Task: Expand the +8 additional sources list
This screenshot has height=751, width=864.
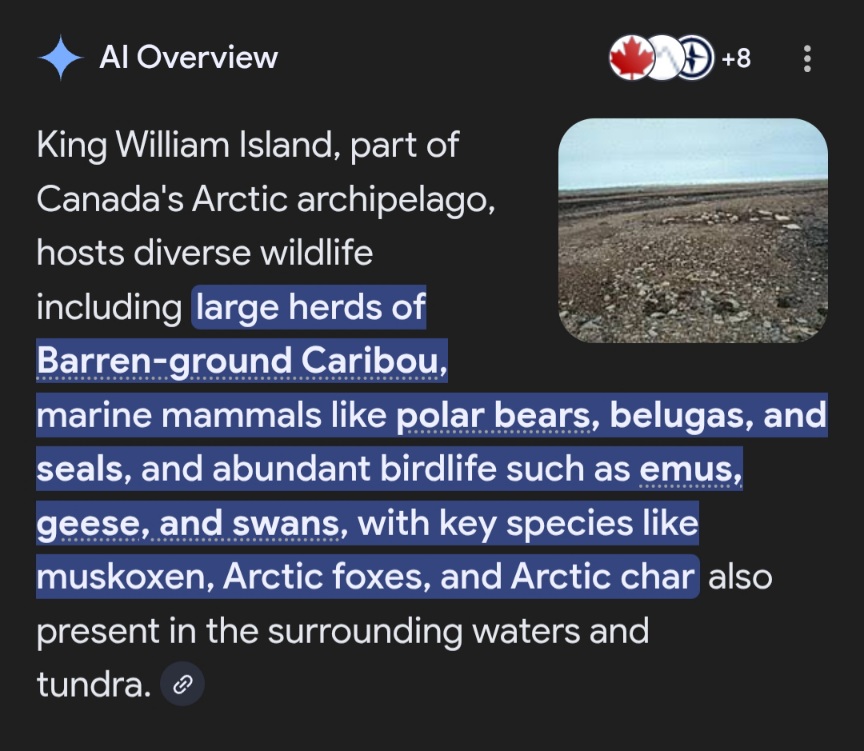Action: coord(736,59)
